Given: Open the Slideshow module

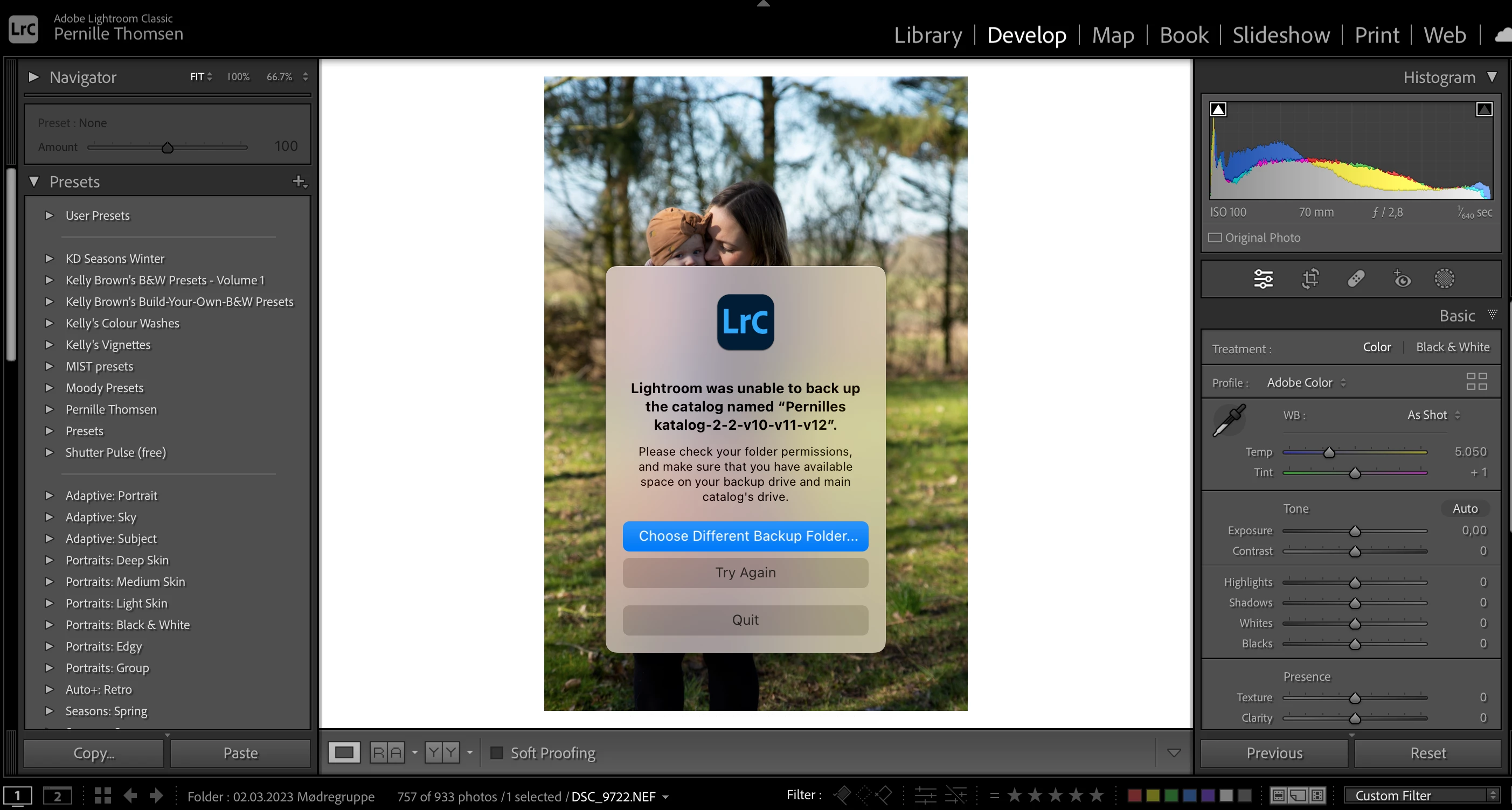Looking at the screenshot, I should pos(1281,35).
